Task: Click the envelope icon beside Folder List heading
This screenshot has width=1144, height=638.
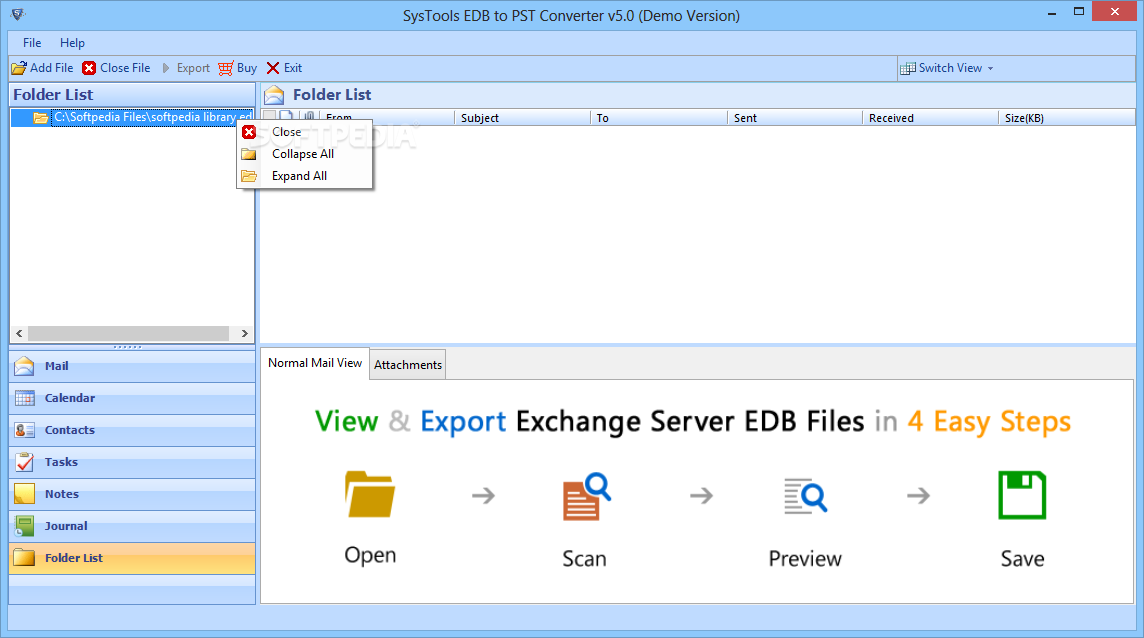Action: coord(274,95)
